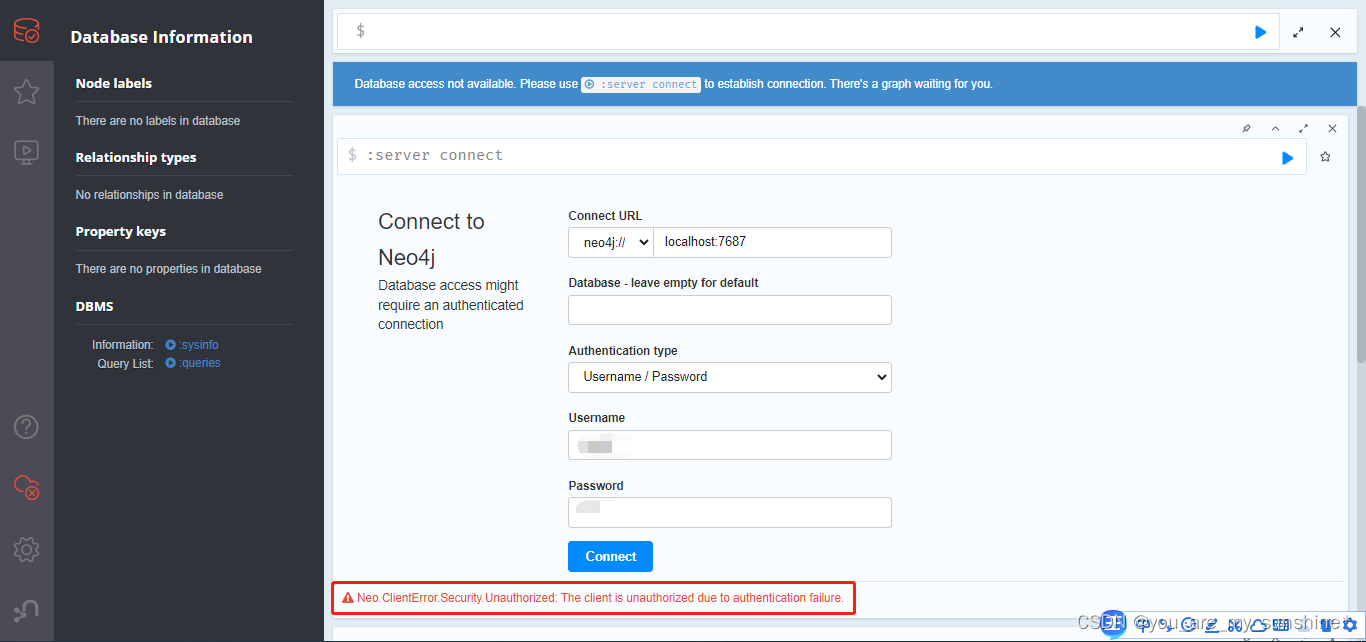Open the Favorites star sidebar icon
Image resolution: width=1366 pixels, height=642 pixels.
pyautogui.click(x=26, y=92)
